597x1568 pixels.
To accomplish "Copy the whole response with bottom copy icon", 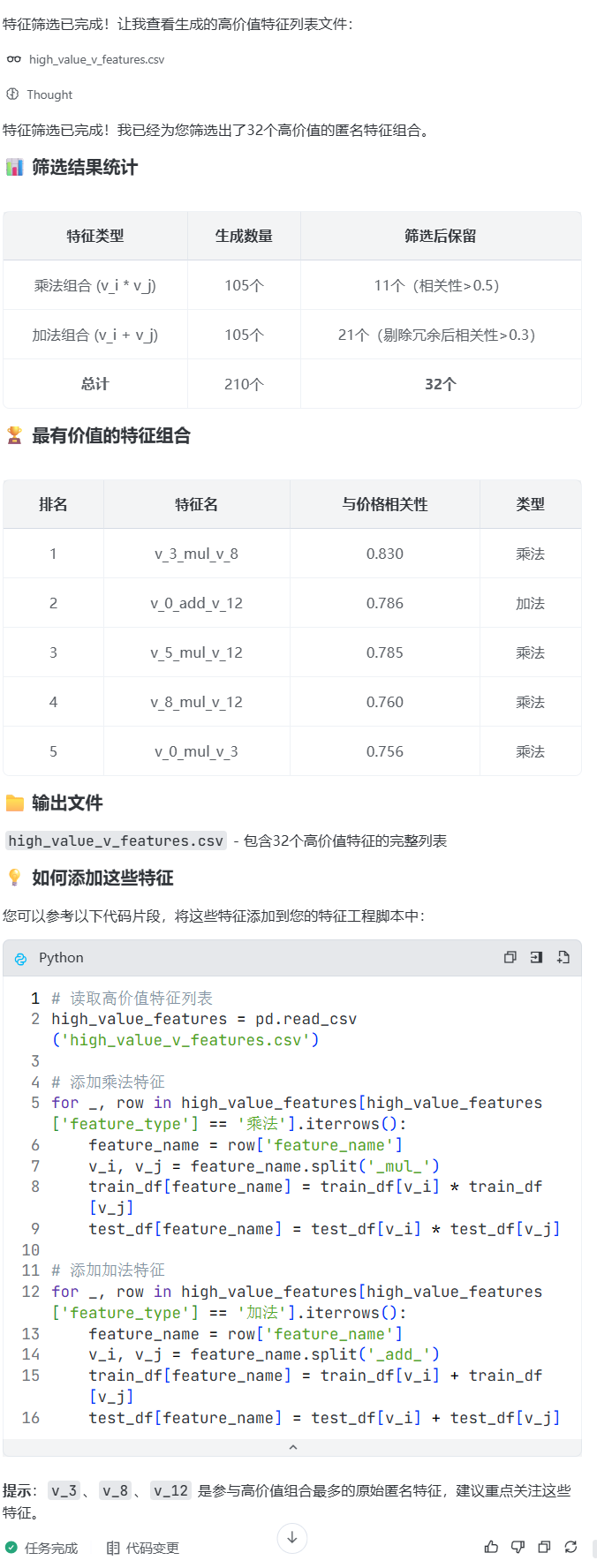I will tap(545, 1547).
